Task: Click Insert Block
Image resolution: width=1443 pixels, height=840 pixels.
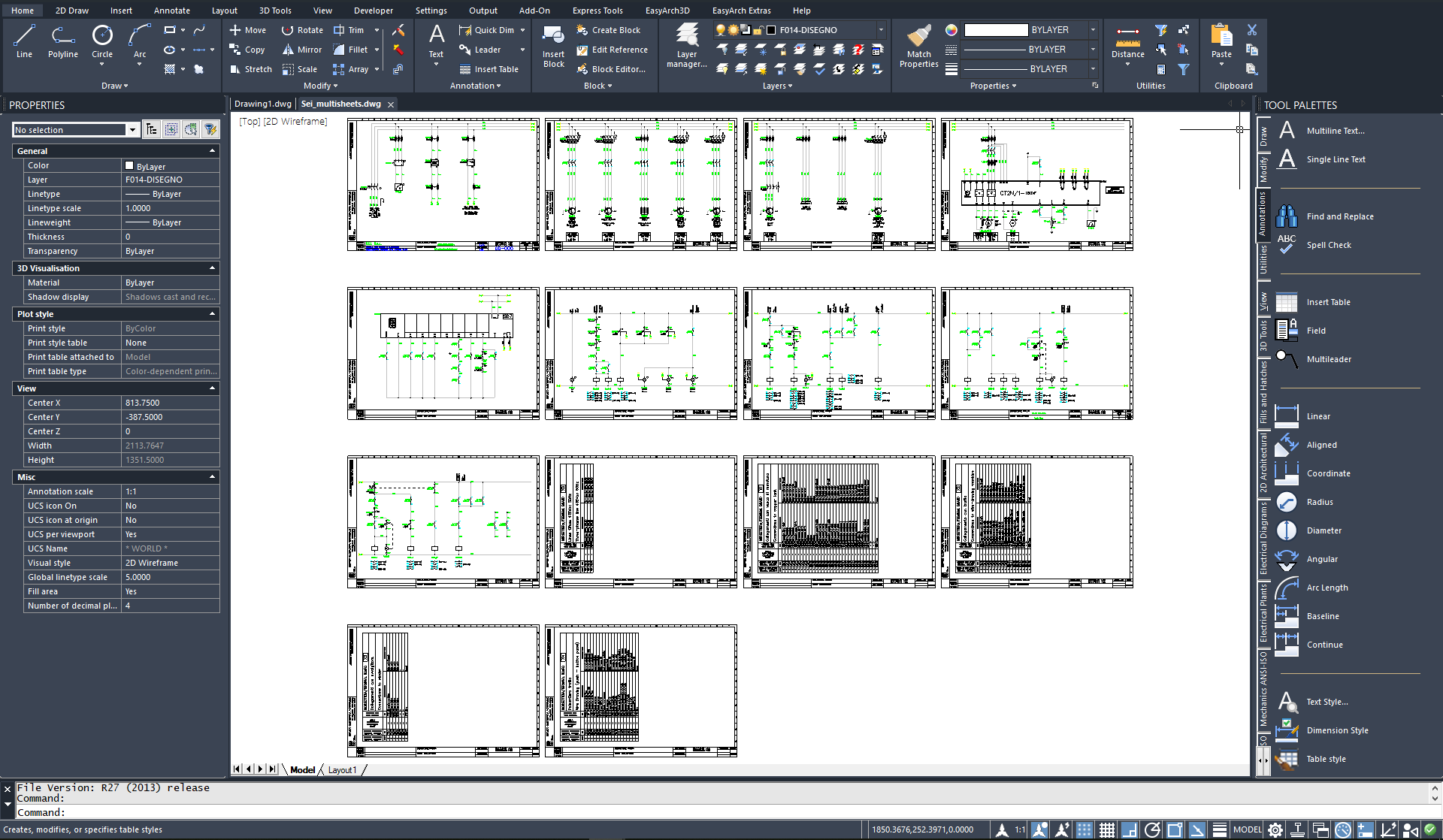Action: point(553,47)
